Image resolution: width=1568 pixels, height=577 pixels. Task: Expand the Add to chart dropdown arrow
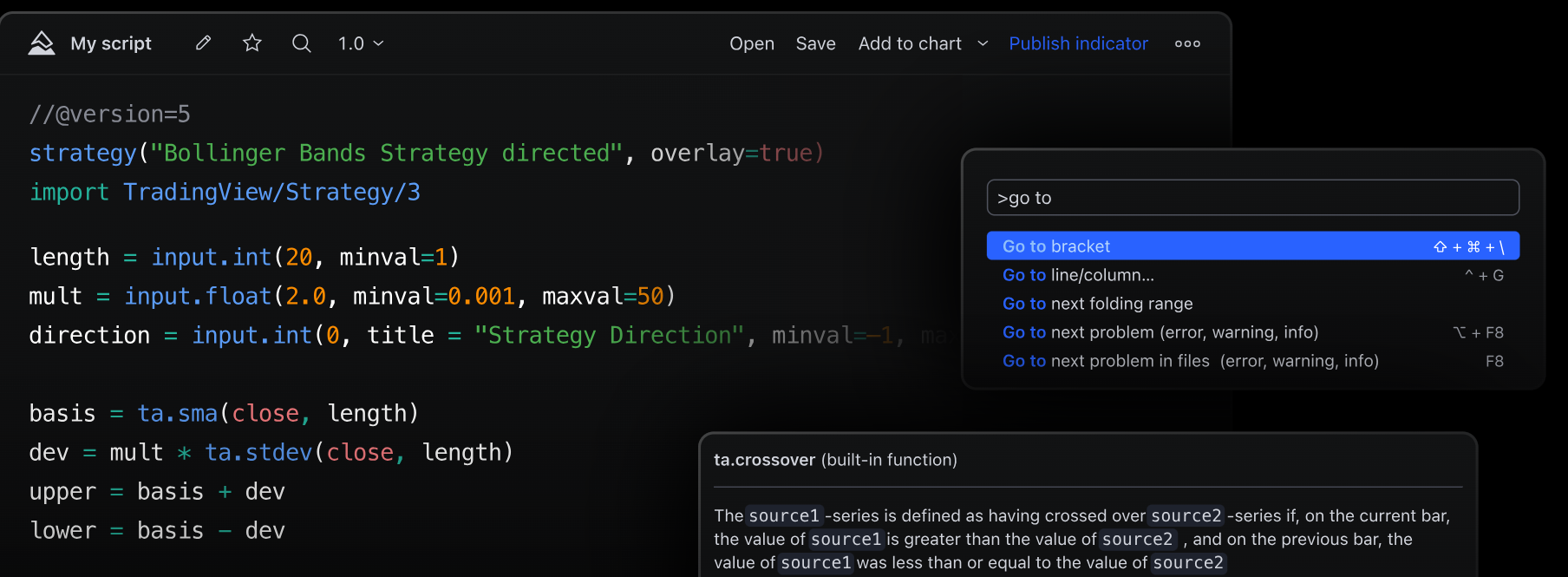[983, 43]
